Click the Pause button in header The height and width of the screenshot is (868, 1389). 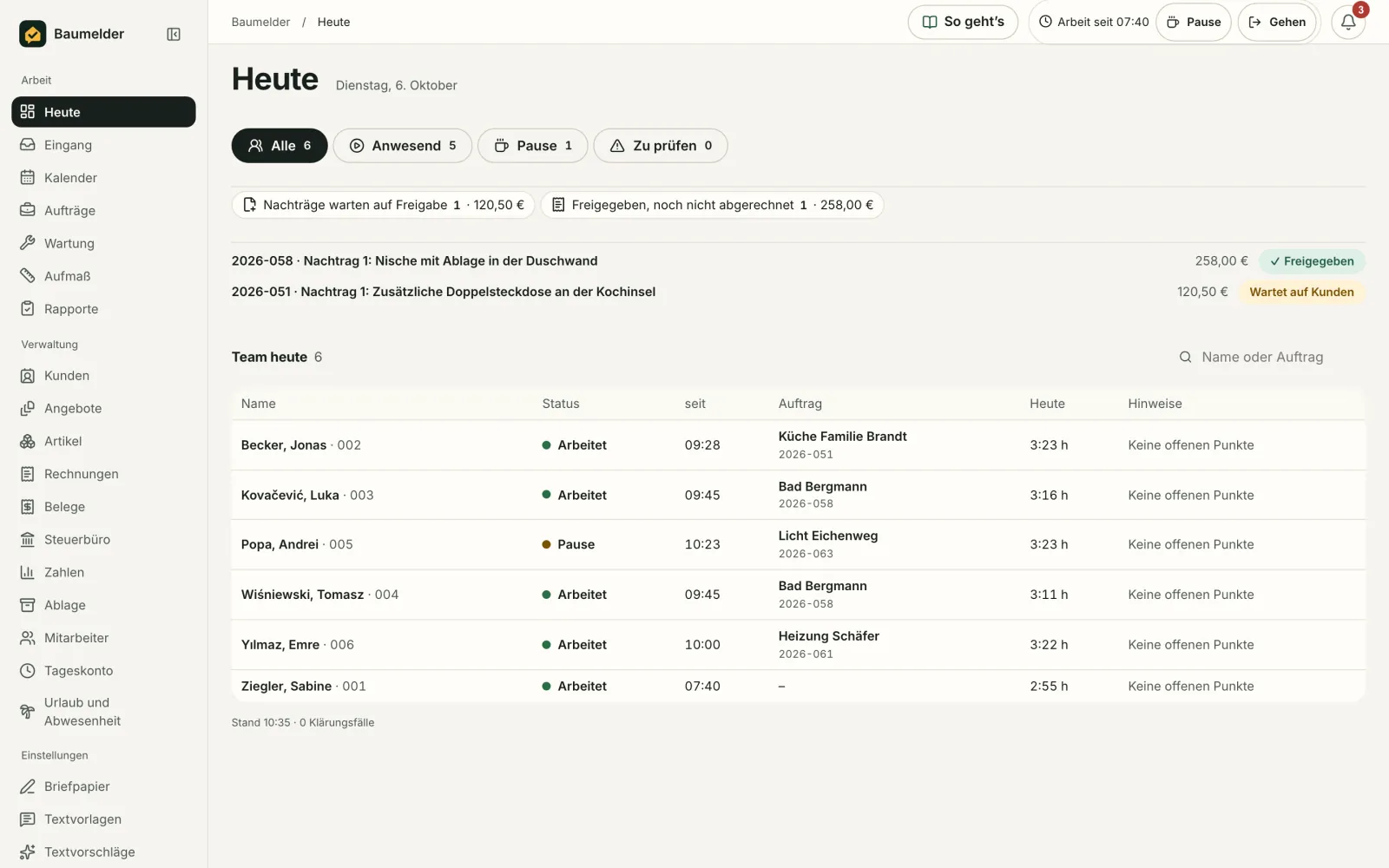coord(1194,22)
